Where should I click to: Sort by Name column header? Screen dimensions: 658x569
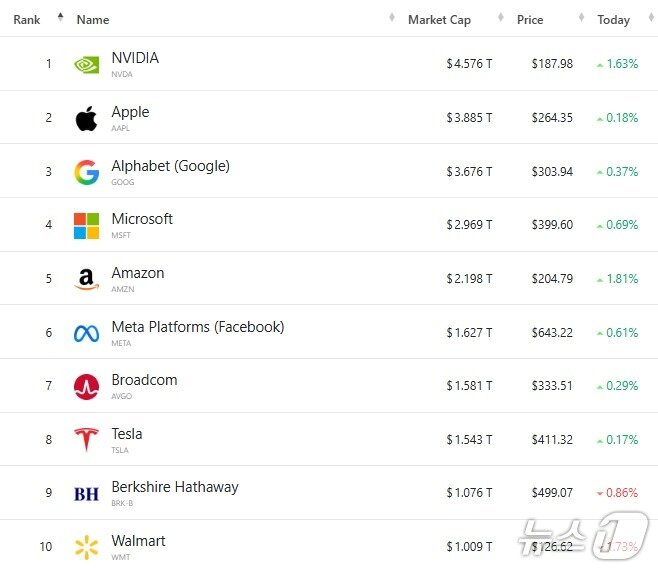(93, 20)
